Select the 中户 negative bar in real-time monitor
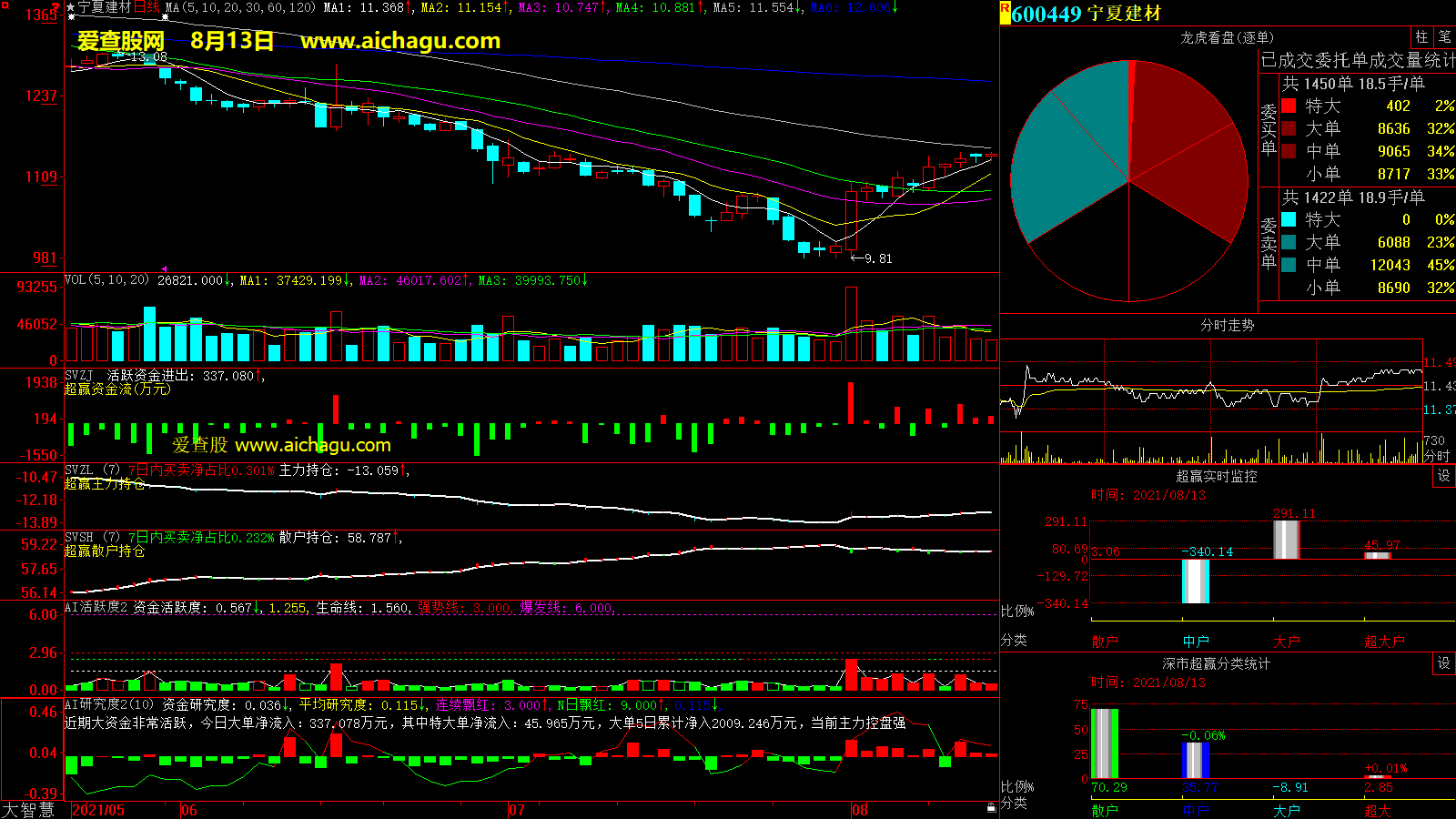 click(1195, 581)
